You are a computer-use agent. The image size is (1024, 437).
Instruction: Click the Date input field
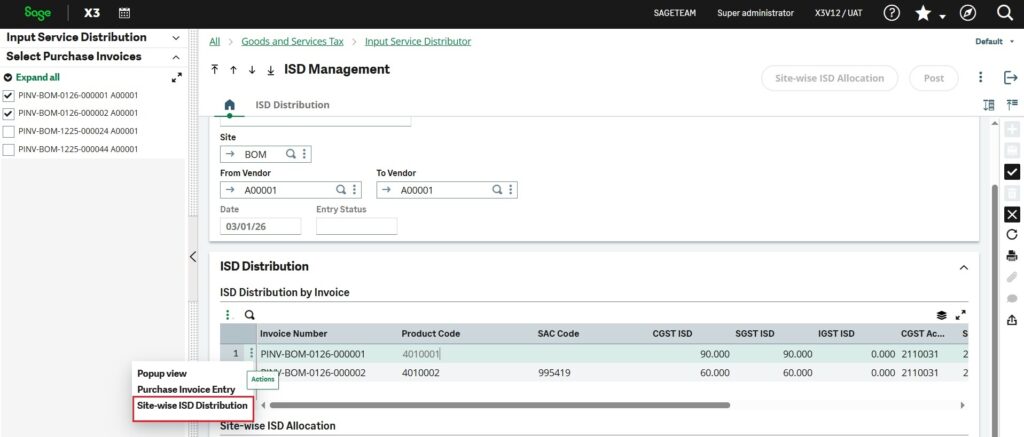coord(260,226)
